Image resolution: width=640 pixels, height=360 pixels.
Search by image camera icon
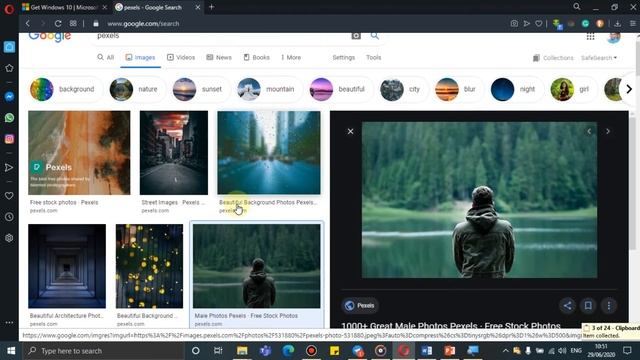click(x=356, y=36)
